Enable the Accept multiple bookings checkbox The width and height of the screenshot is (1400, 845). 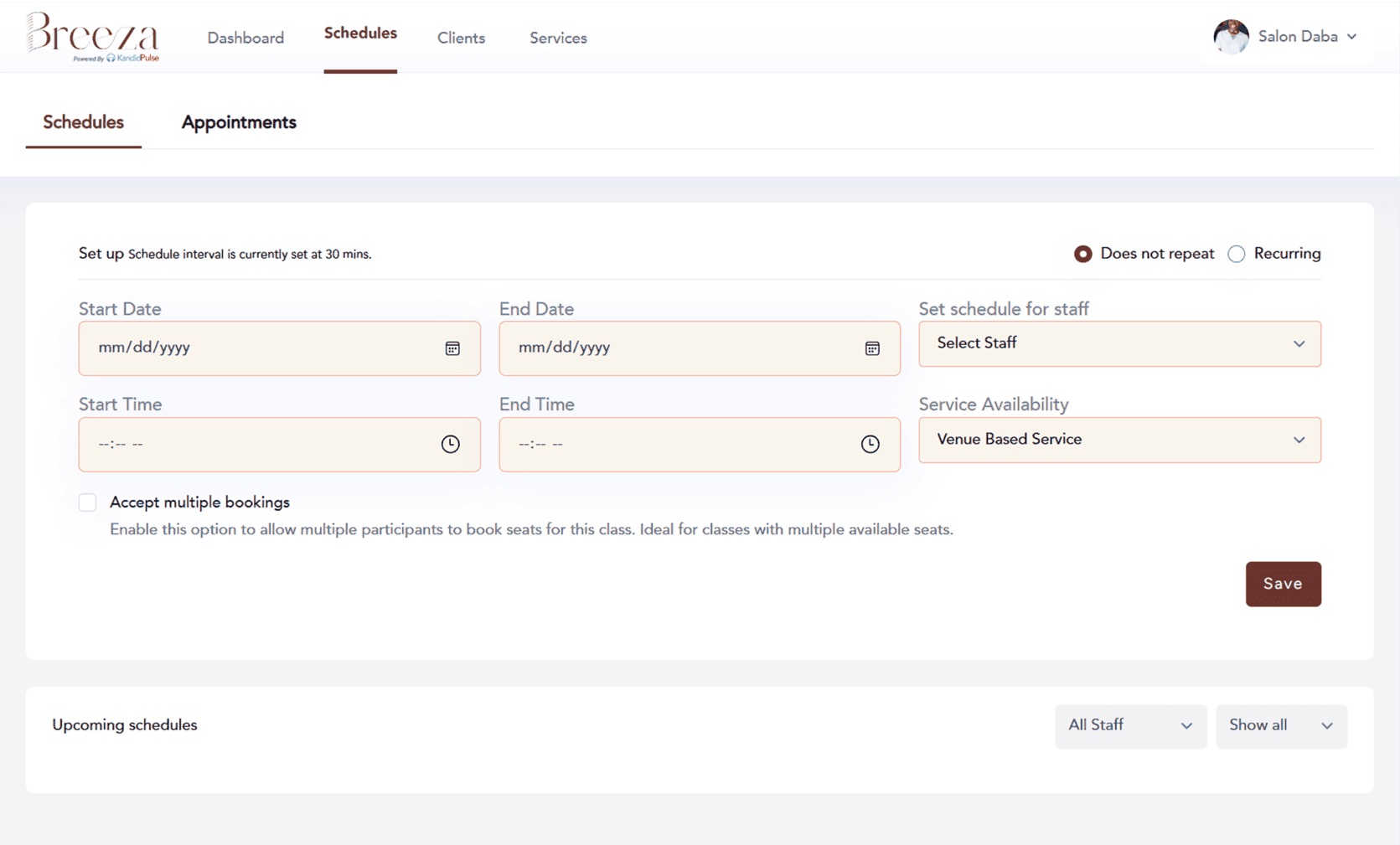88,502
